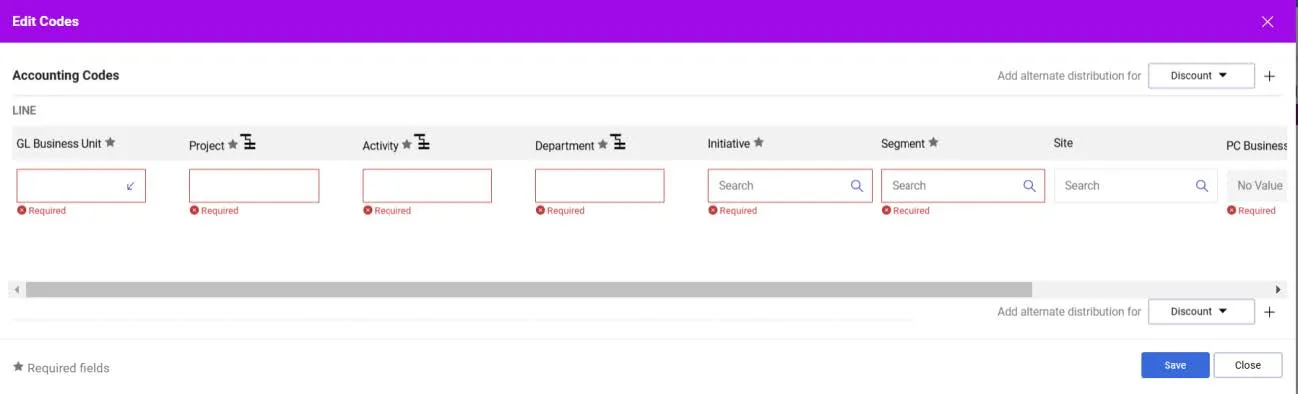Screen dimensions: 1298x394
Task: Open hierarchy picker icon beside Department
Action: [x=619, y=143]
